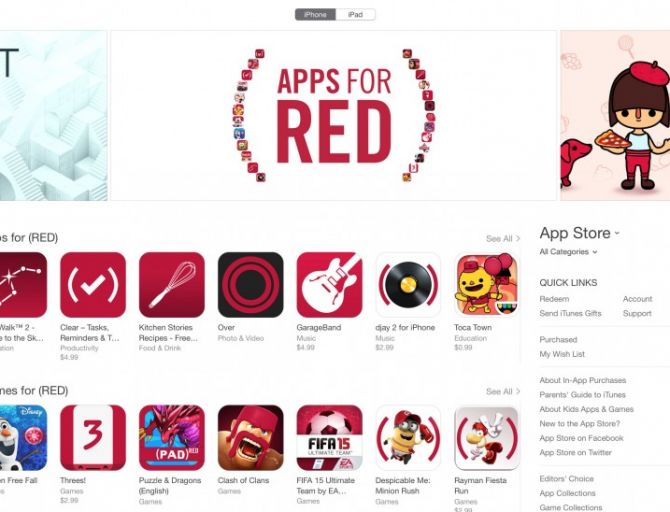Viewport: 670px width, 512px height.
Task: Open the Threes! game icon
Action: pyautogui.click(x=93, y=438)
